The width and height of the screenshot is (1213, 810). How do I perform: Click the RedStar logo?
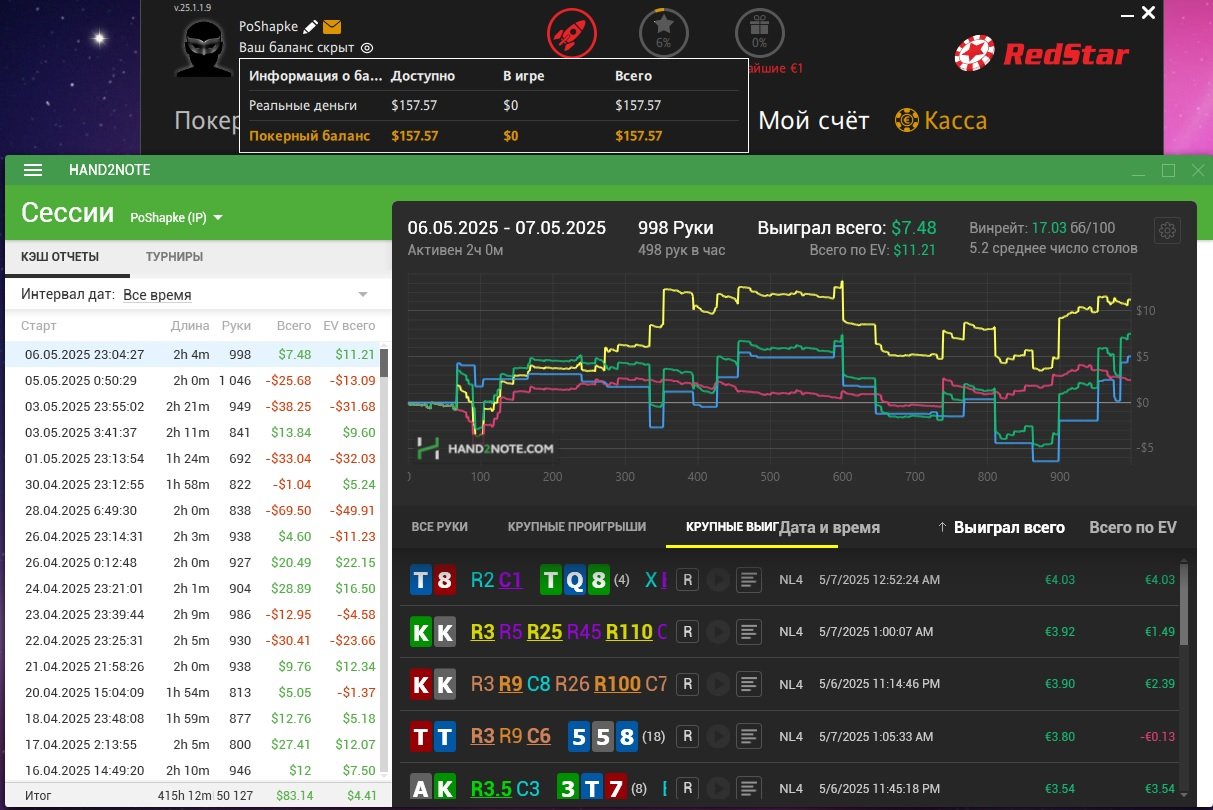(1041, 54)
